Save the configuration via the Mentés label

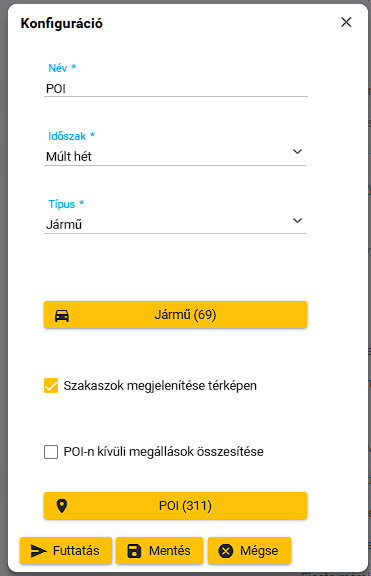click(169, 551)
